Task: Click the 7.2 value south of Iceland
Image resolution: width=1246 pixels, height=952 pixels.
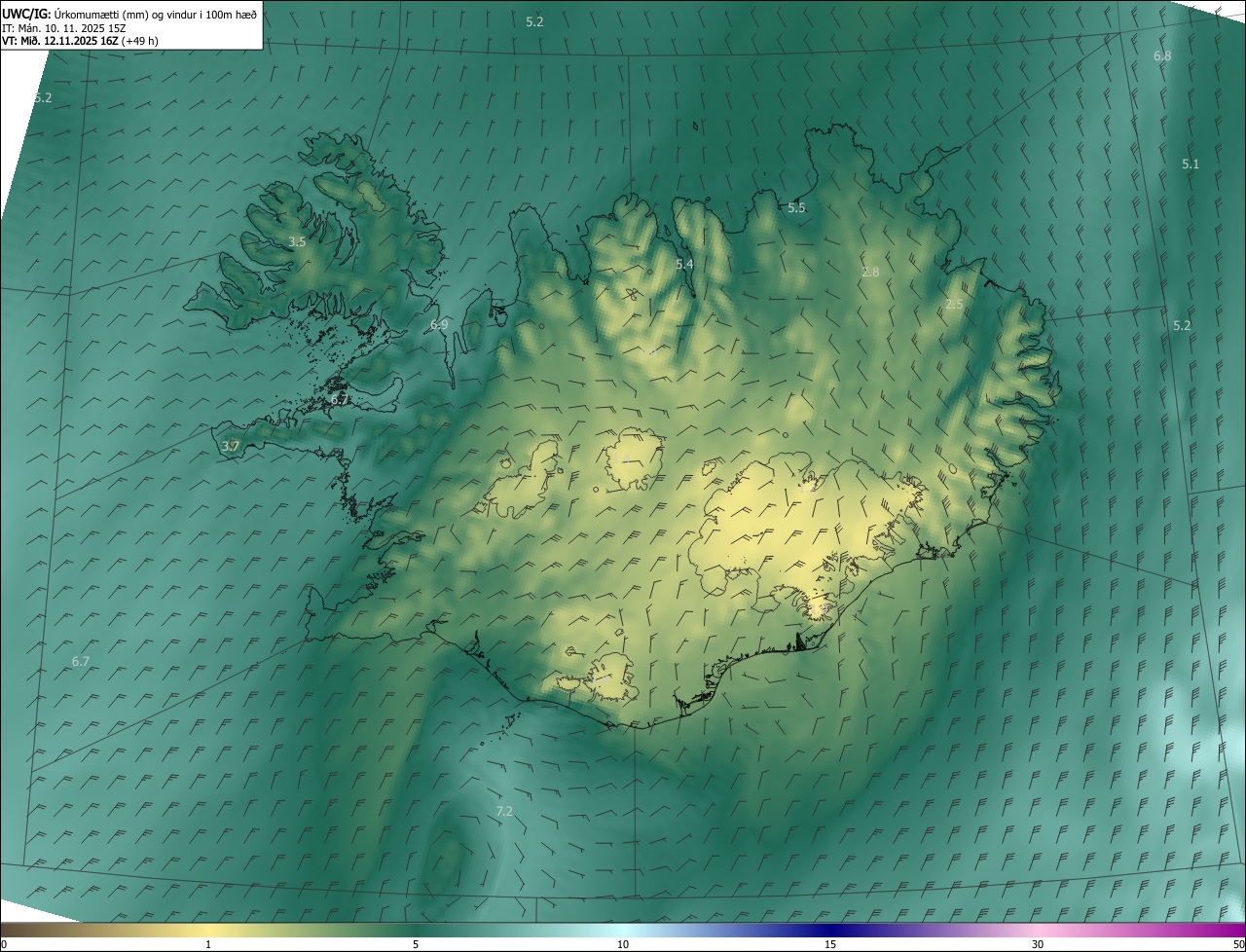Action: click(504, 812)
